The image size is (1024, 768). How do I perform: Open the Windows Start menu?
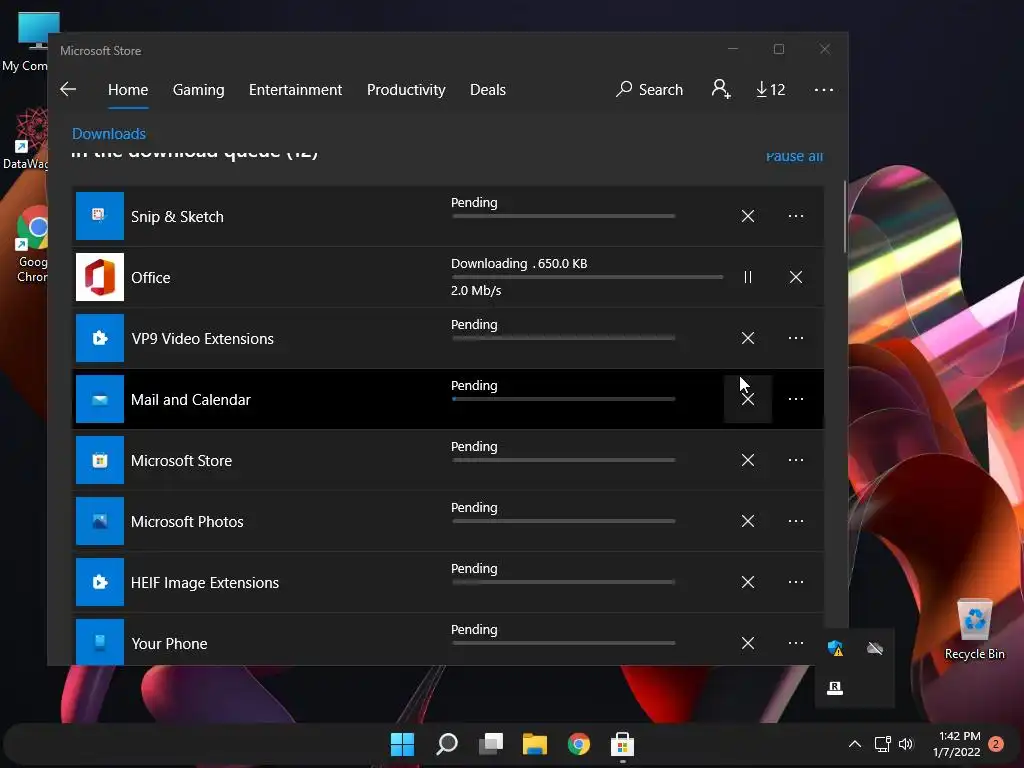pyautogui.click(x=402, y=744)
